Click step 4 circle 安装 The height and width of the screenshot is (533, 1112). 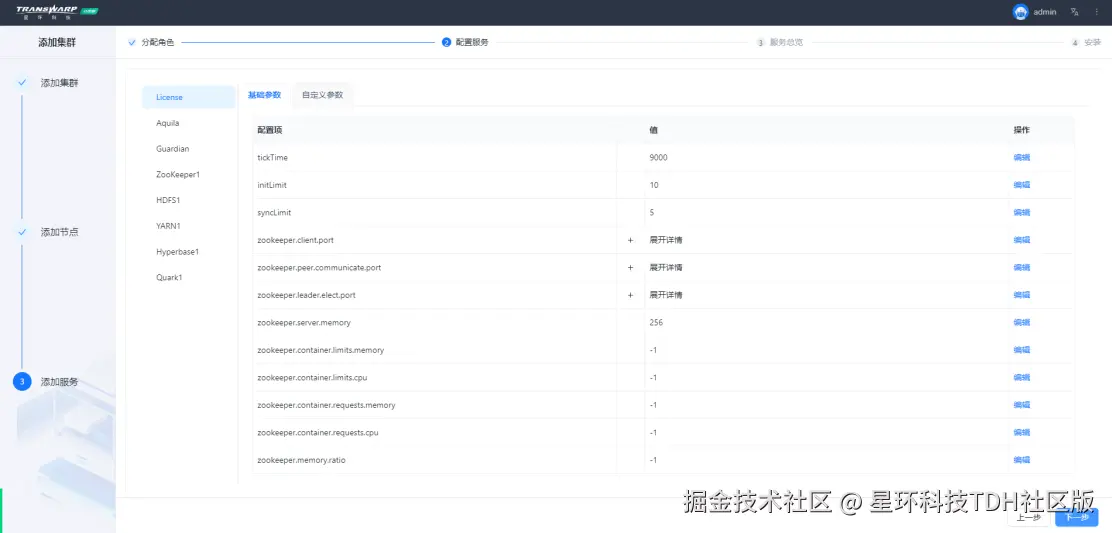tap(1075, 43)
